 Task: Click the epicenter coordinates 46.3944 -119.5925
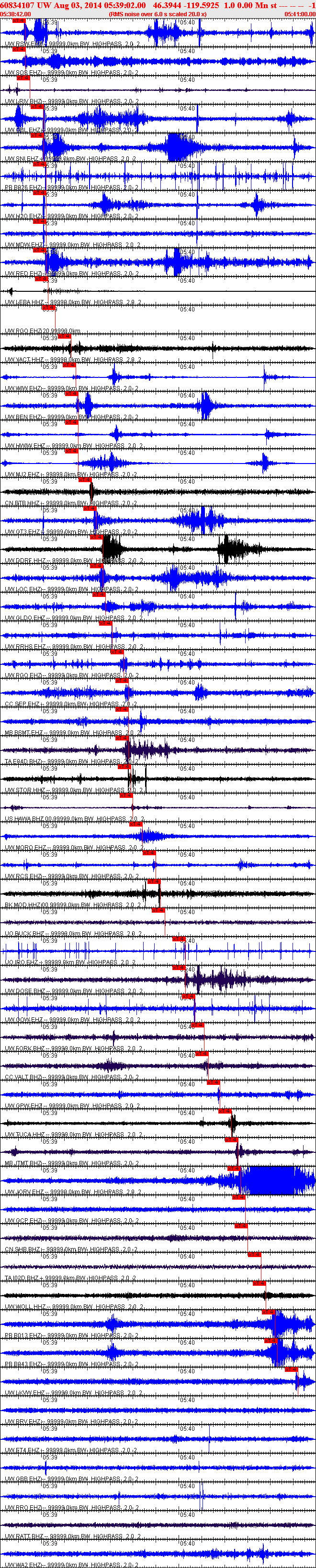pos(186,5)
